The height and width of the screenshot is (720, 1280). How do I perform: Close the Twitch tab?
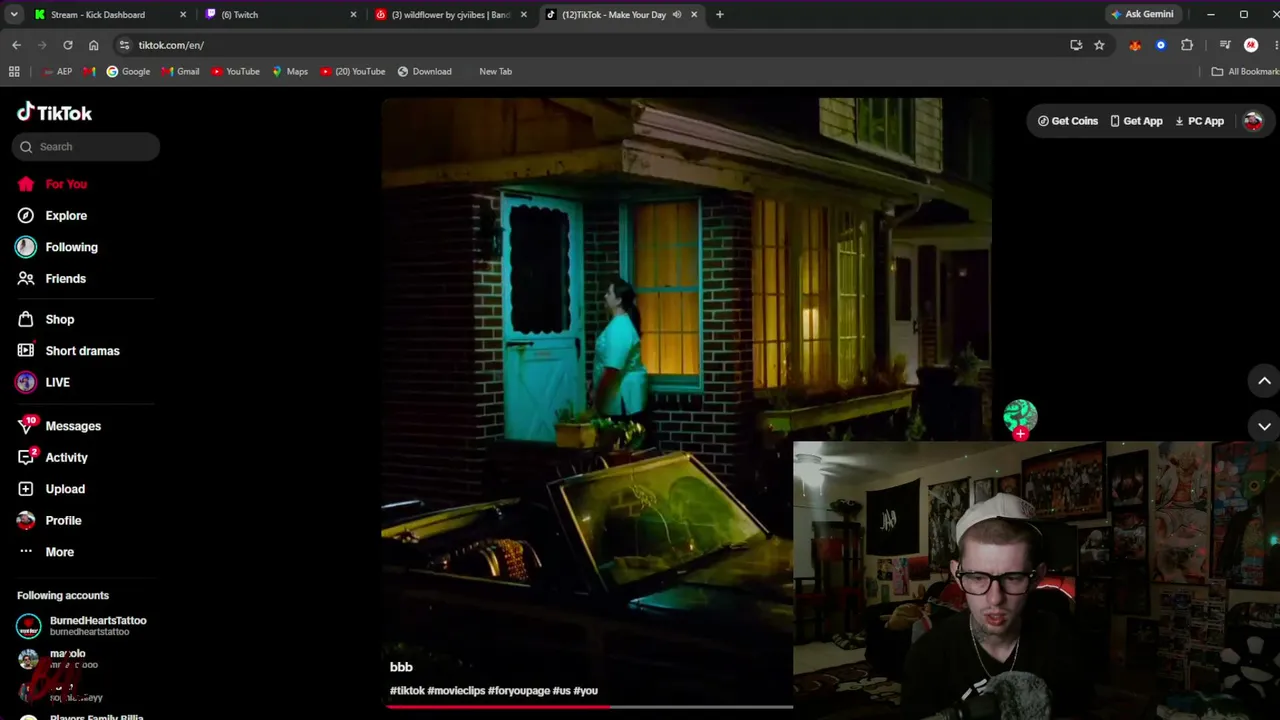coord(354,15)
